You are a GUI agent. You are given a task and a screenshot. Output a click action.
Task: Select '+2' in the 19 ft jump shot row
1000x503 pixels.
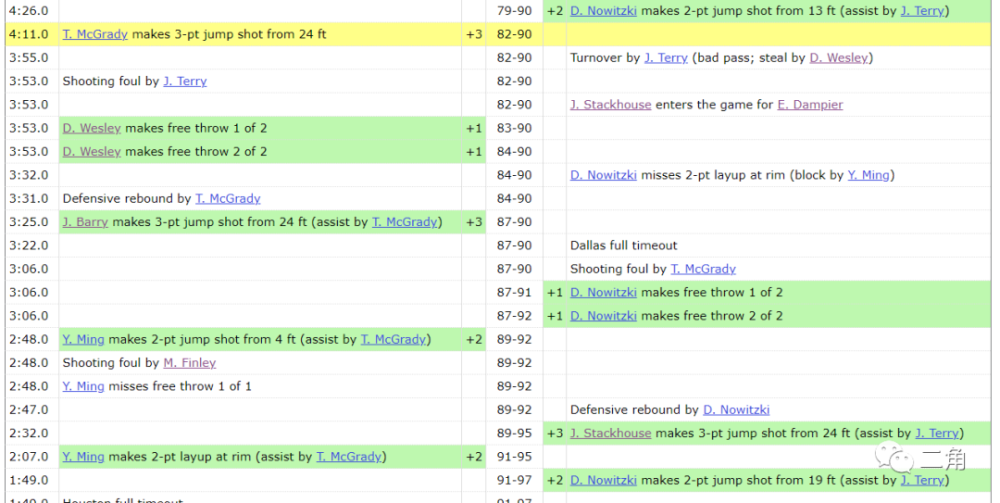point(555,481)
